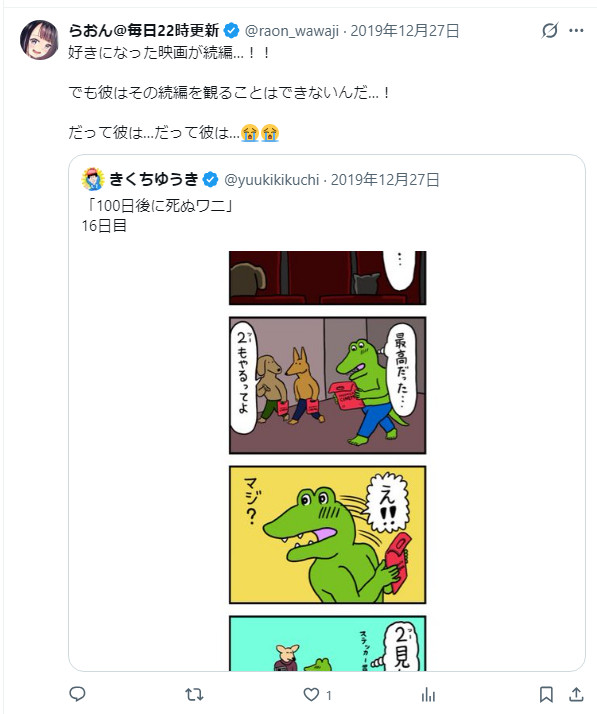Open the three-dot more options menu
Screen dimensions: 597x714
(576, 31)
